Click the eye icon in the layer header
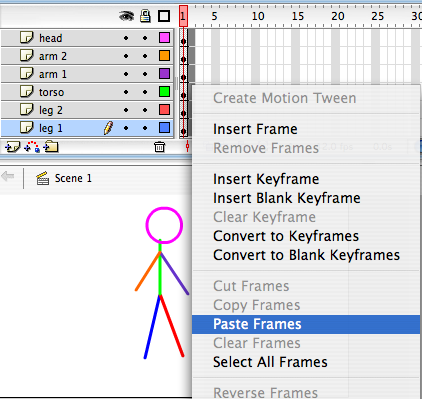The width and height of the screenshot is (422, 399). pos(127,16)
